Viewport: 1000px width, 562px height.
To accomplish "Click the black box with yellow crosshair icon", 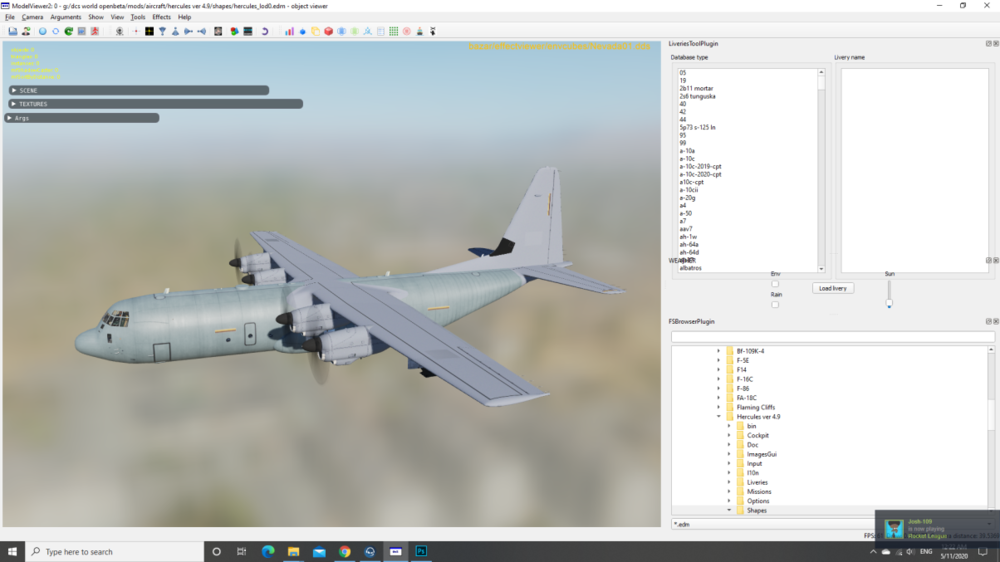I will coord(149,31).
